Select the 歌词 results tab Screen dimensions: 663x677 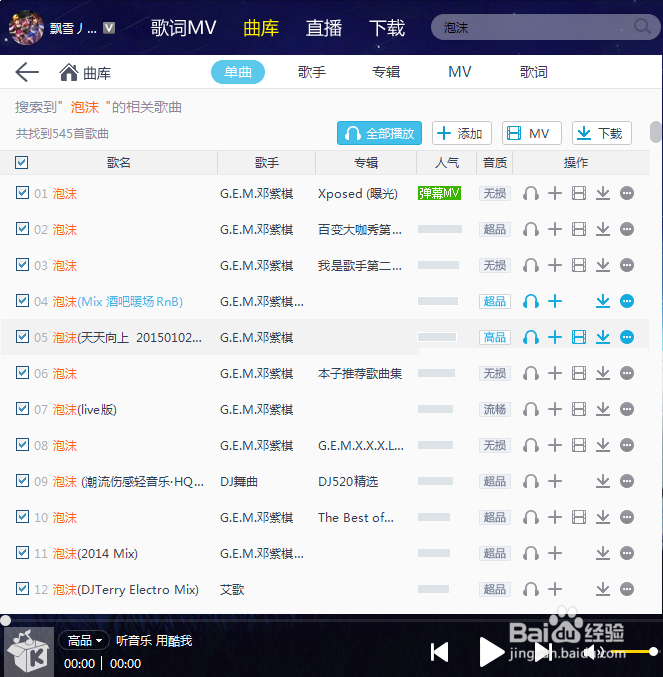(534, 72)
